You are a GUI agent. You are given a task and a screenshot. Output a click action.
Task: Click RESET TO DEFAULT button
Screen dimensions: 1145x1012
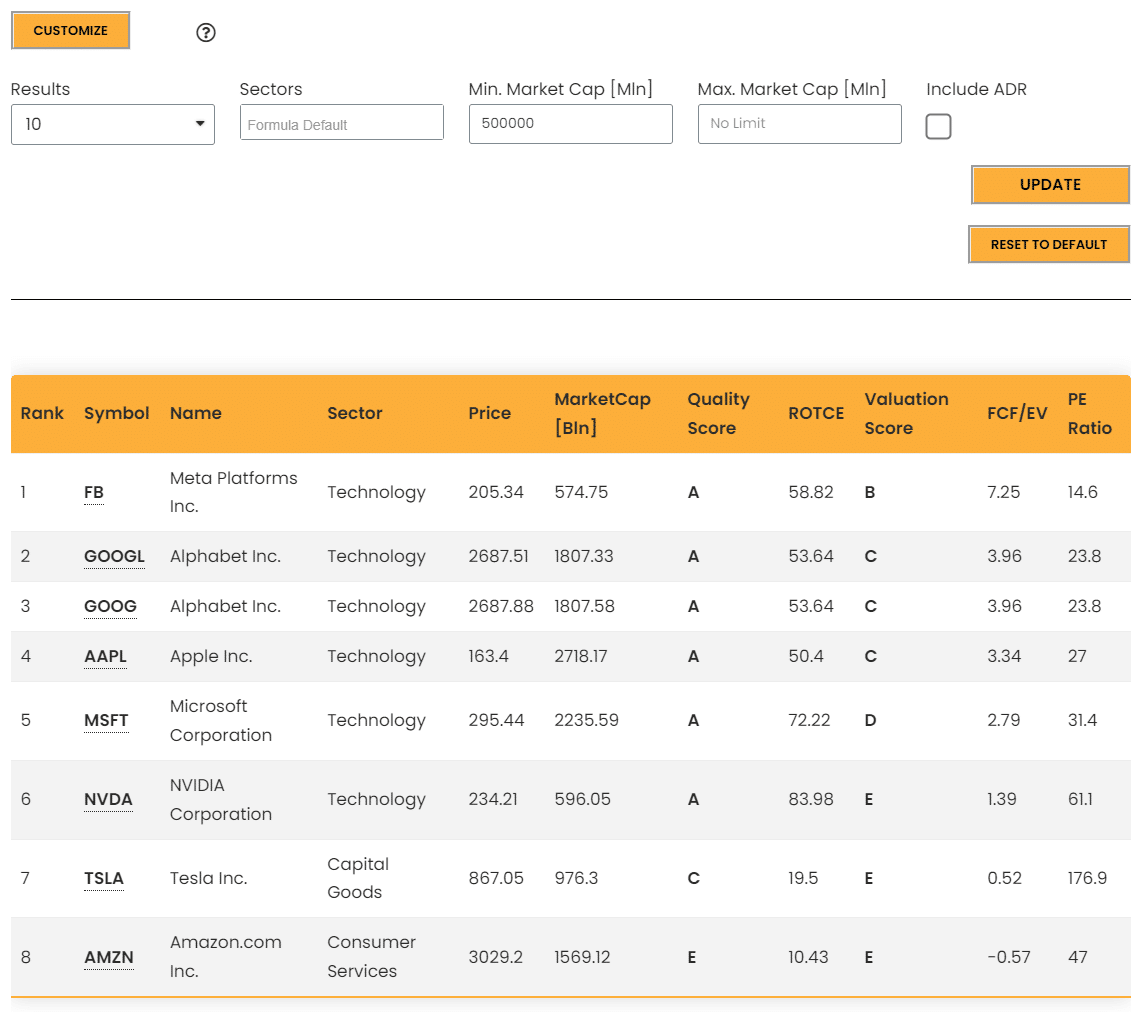click(1049, 245)
